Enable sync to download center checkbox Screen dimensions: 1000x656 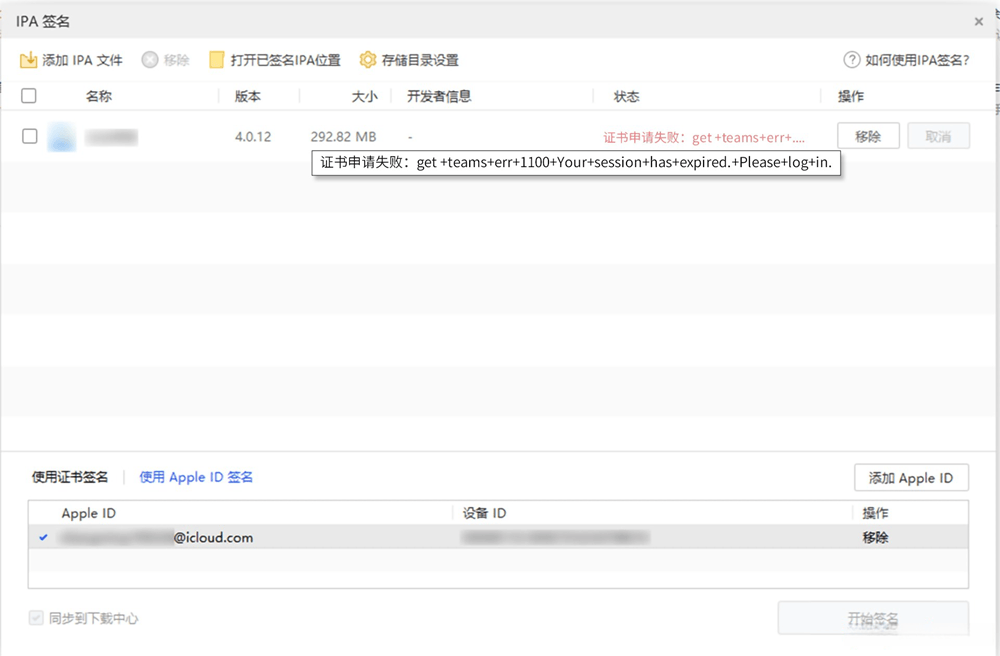[x=37, y=618]
